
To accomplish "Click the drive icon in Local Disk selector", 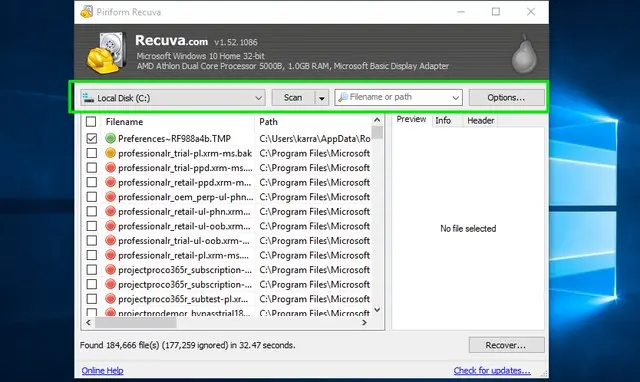I will (88, 98).
